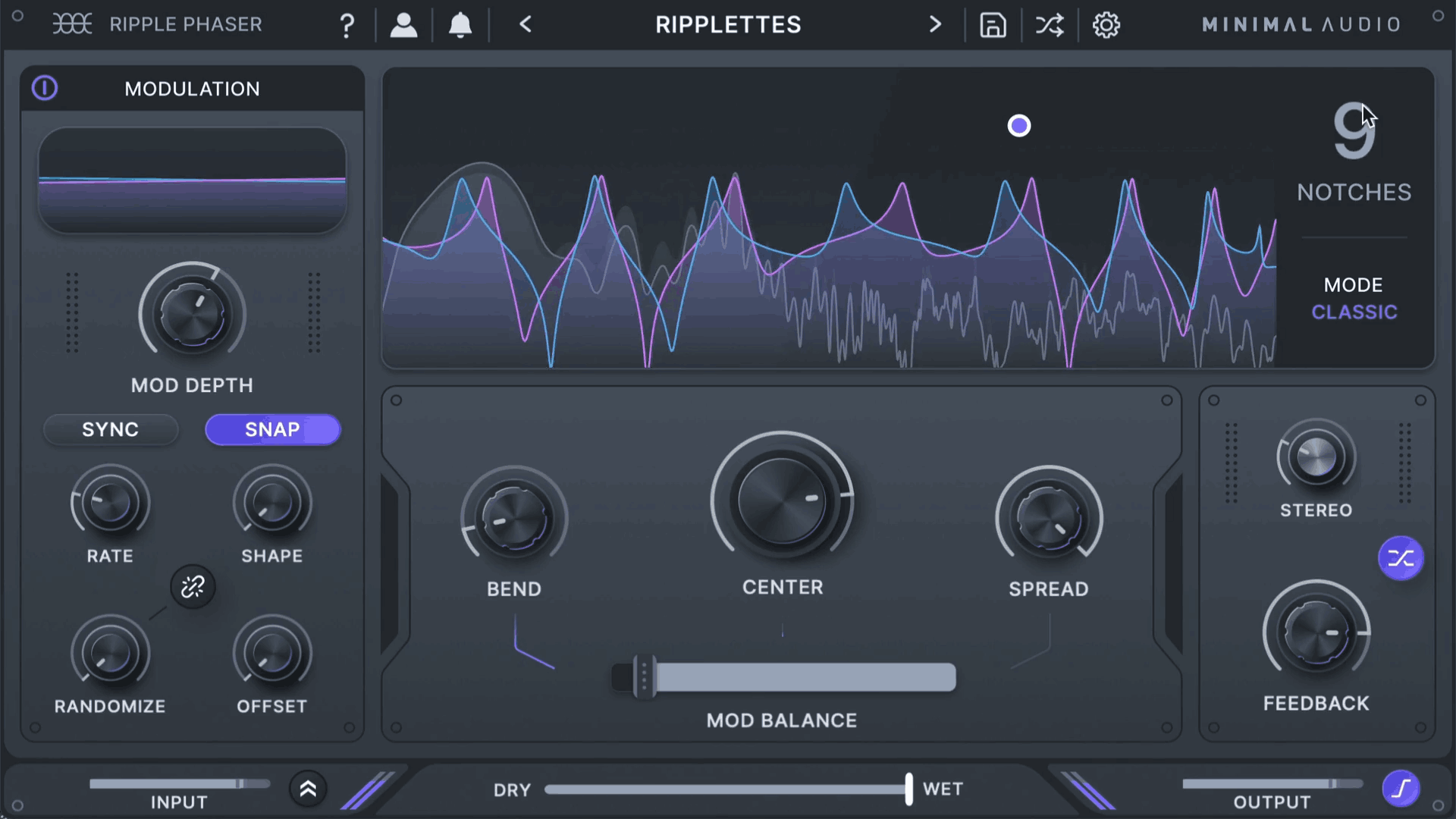Click the OUTPUT level slider

coord(1272,784)
